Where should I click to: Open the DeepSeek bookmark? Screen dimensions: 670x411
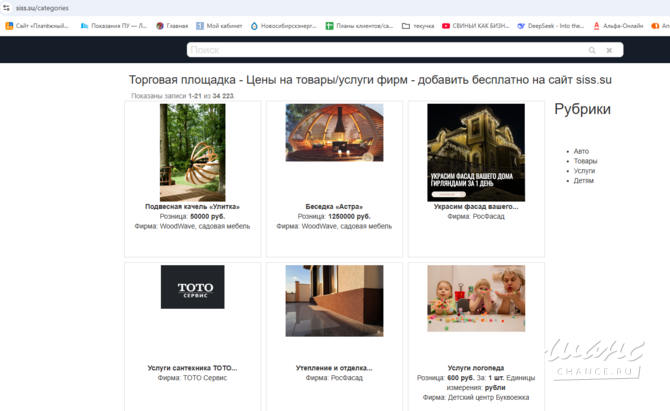pyautogui.click(x=550, y=26)
